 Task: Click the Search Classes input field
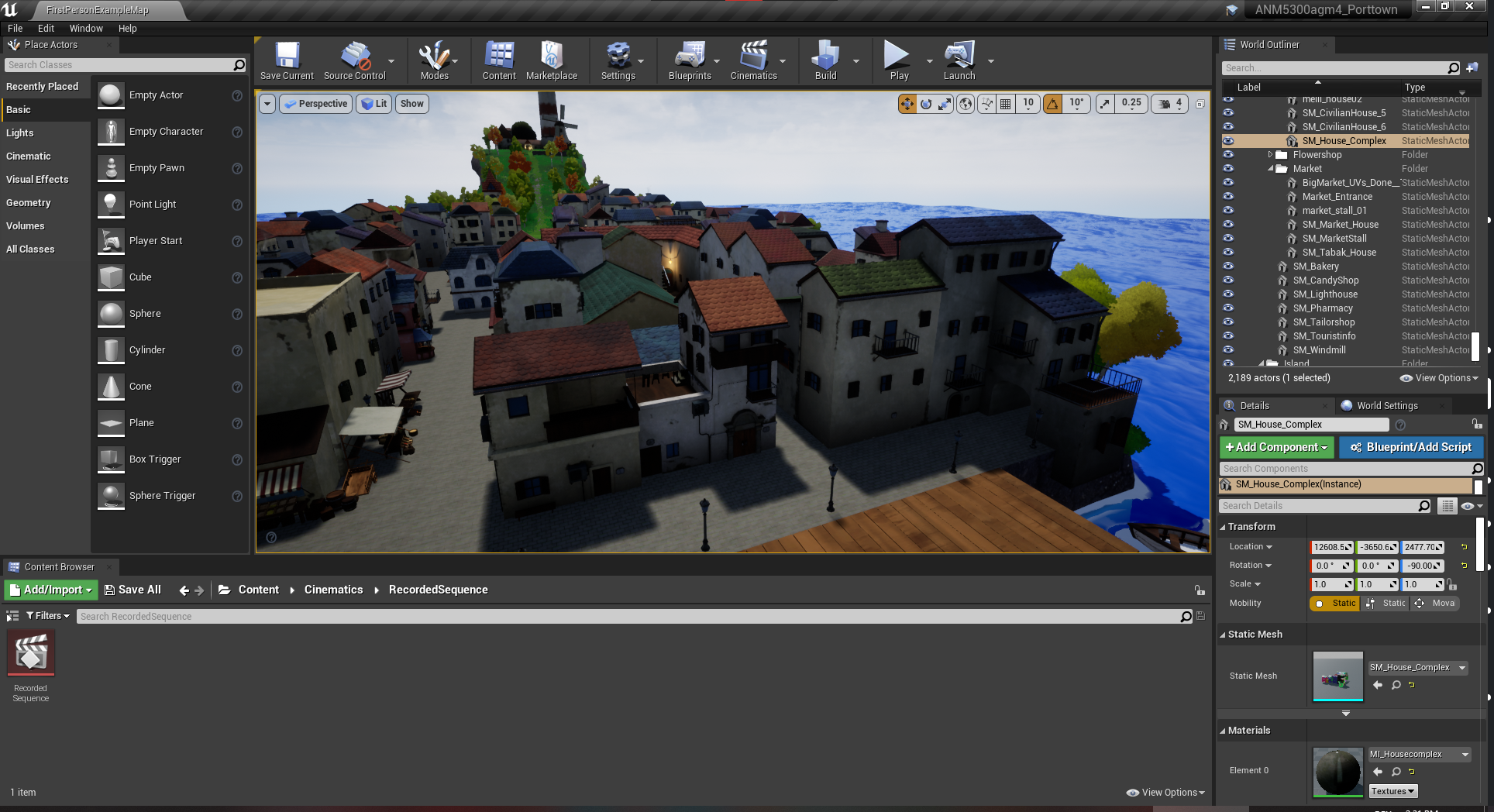tap(120, 65)
